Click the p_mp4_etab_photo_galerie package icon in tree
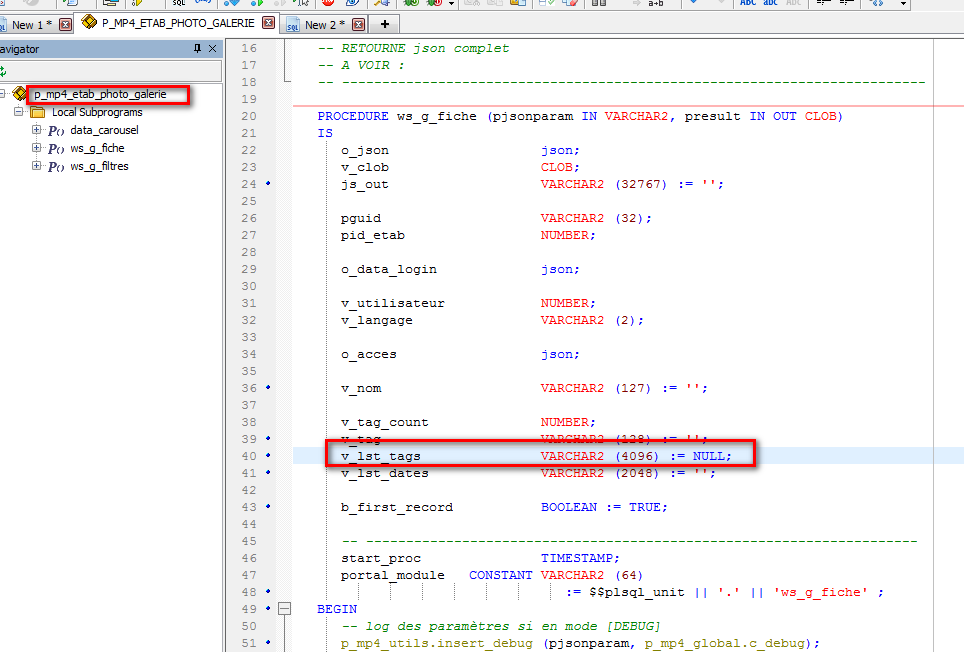The width and height of the screenshot is (964, 652). click(19, 94)
